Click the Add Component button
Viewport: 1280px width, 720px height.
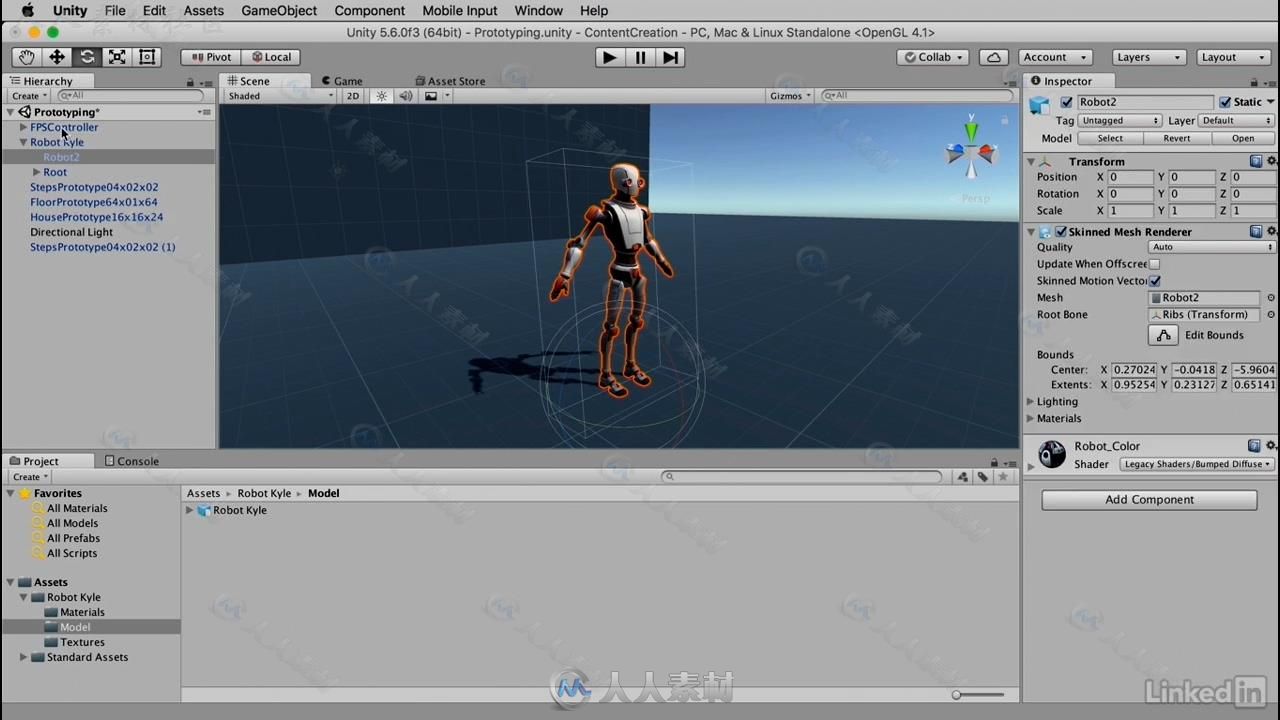[1149, 500]
